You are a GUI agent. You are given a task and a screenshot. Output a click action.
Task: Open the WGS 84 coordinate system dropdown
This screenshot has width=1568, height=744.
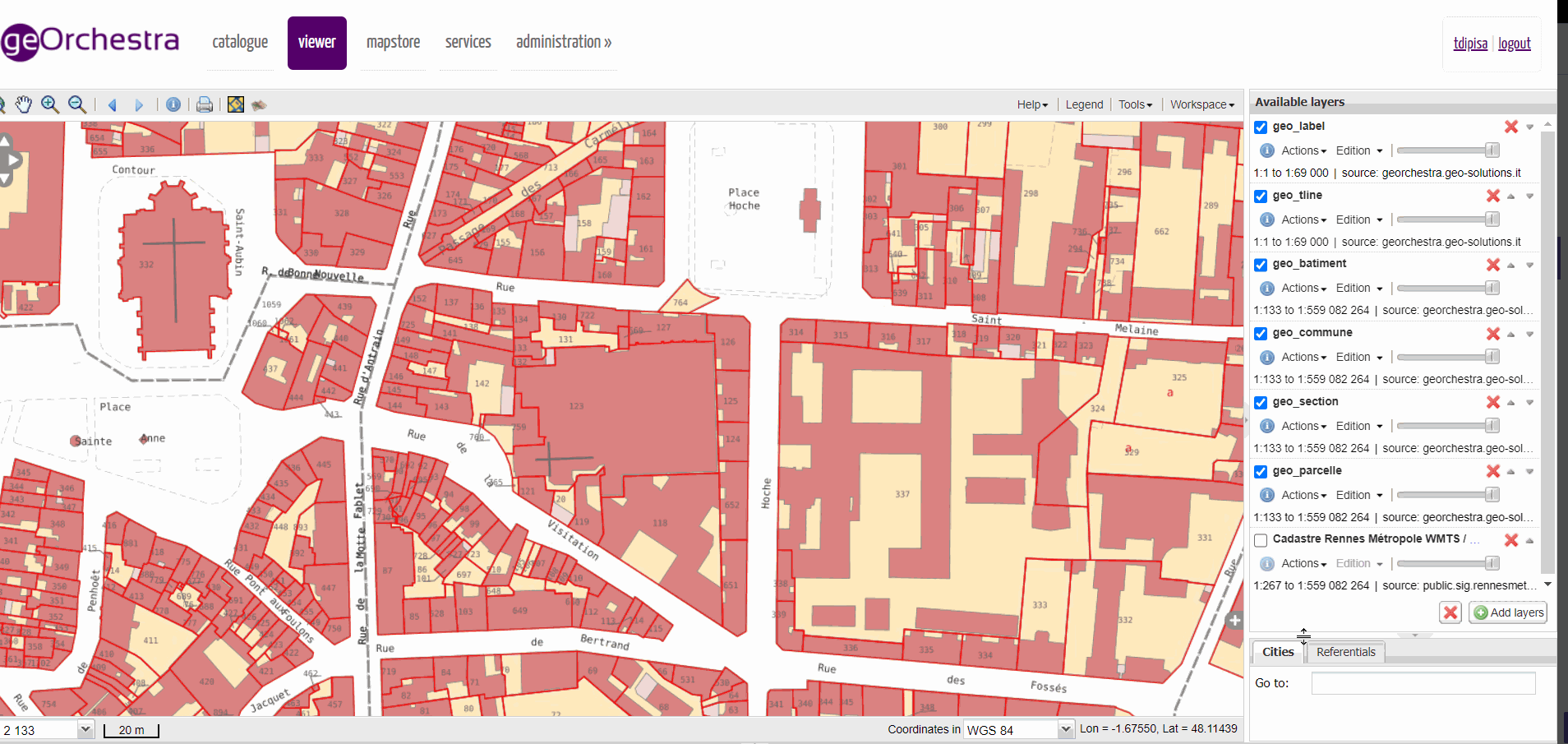coord(1019,729)
